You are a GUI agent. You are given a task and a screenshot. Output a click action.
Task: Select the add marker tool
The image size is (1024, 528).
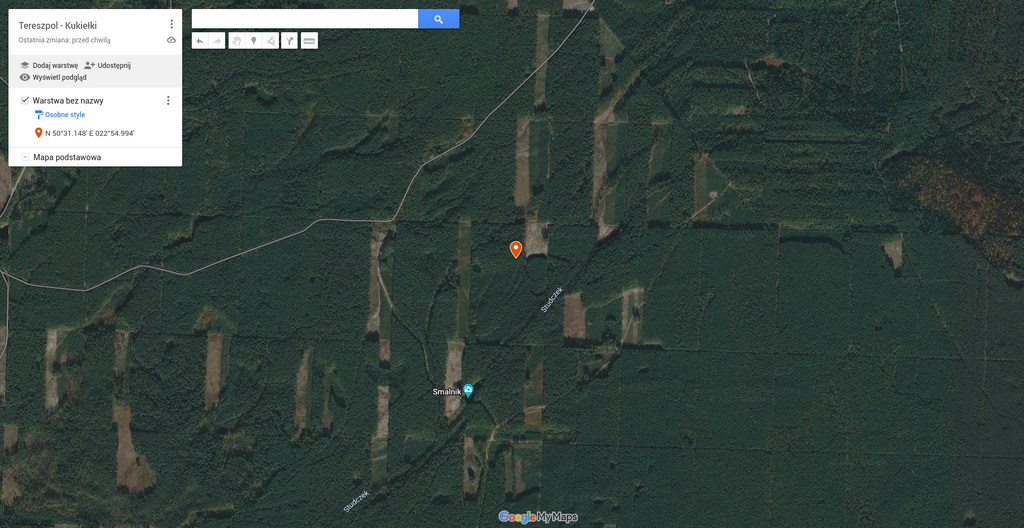(253, 41)
